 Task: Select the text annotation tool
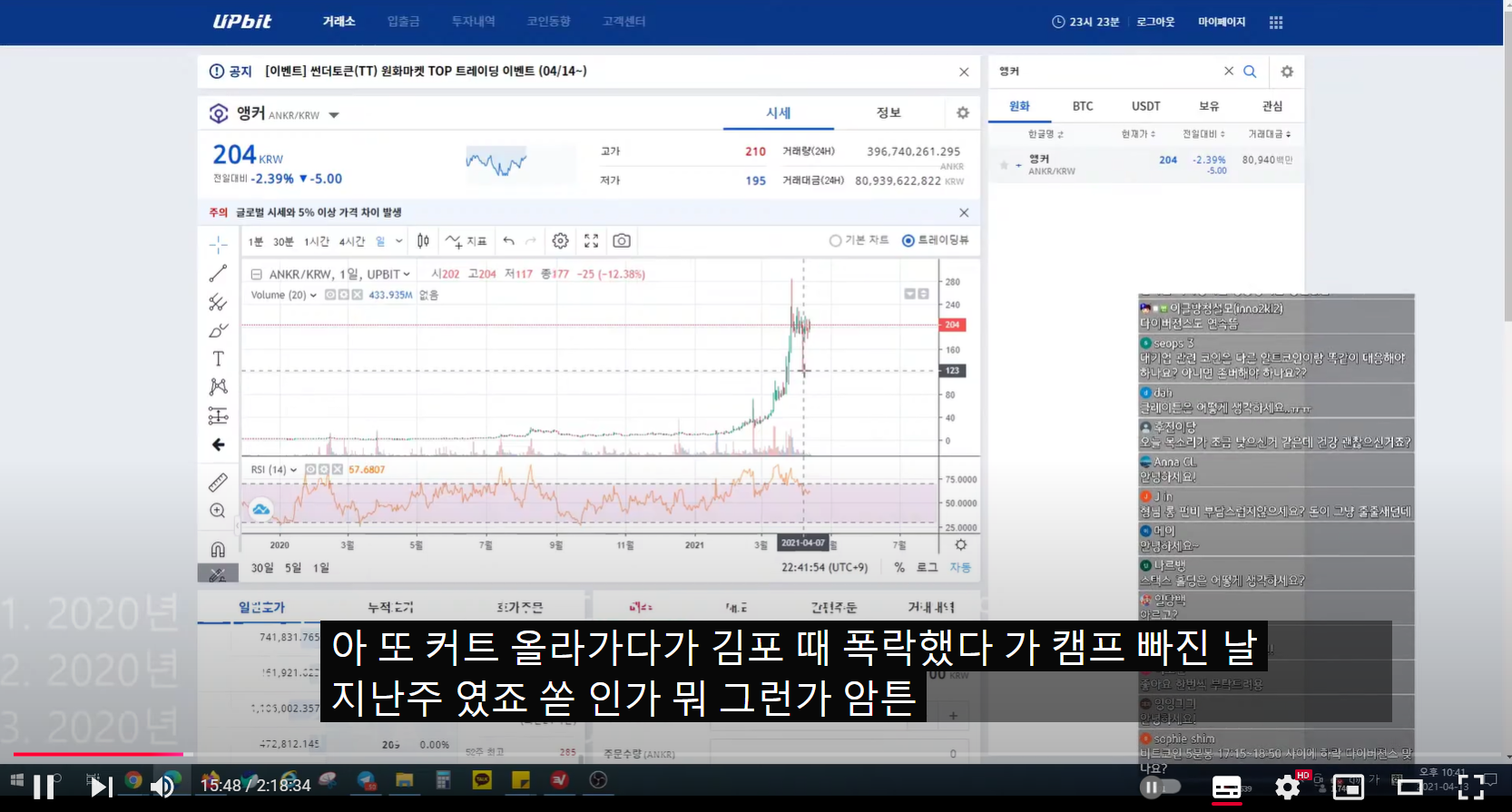pyautogui.click(x=218, y=358)
